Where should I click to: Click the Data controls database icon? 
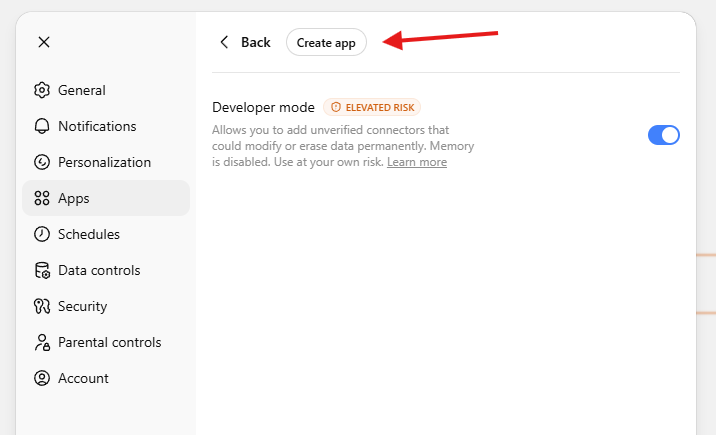42,270
